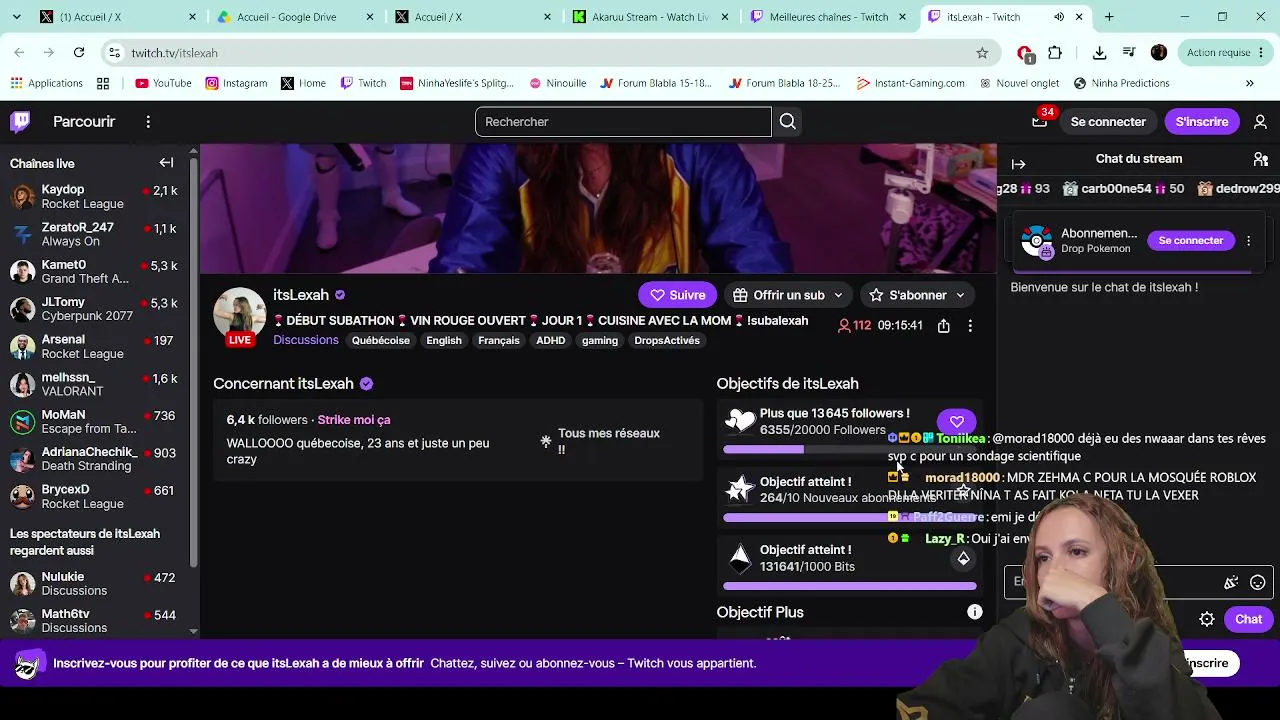
Task: Open the Chrome profile avatar
Action: [1159, 53]
